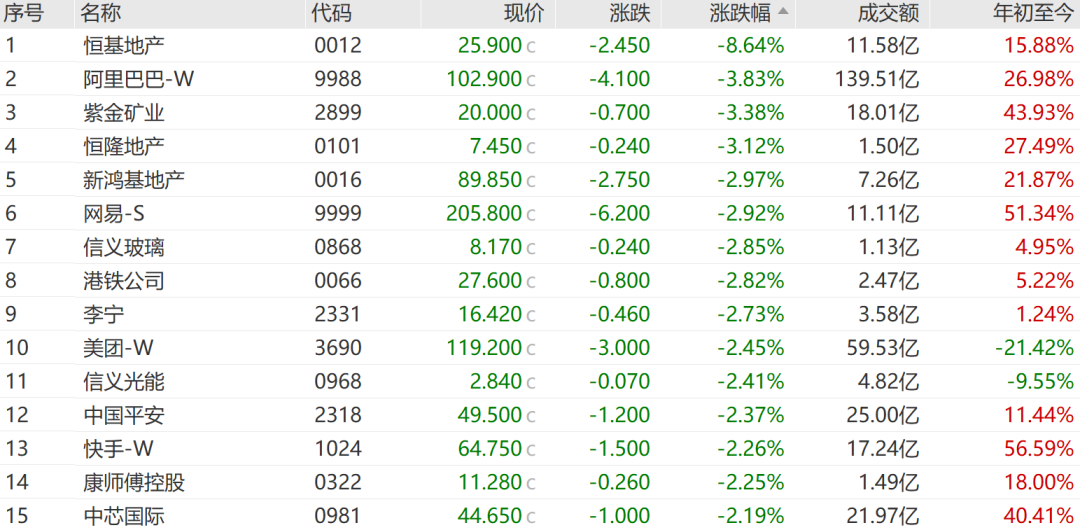This screenshot has height=530, width=1080.
Task: Select 康师傅控股 stock name
Action: point(134,483)
